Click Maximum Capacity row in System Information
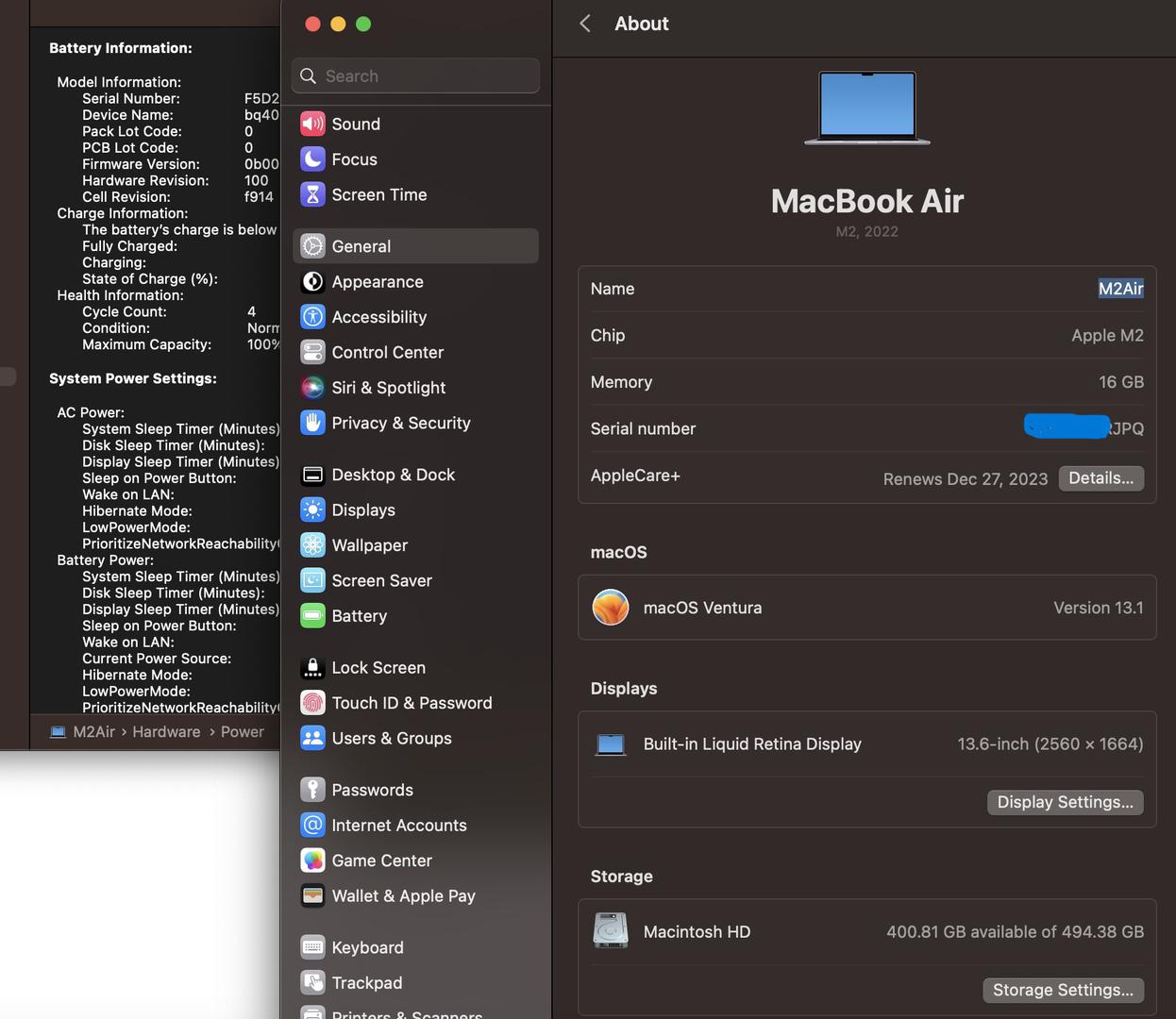This screenshot has height=1019, width=1176. click(x=180, y=344)
